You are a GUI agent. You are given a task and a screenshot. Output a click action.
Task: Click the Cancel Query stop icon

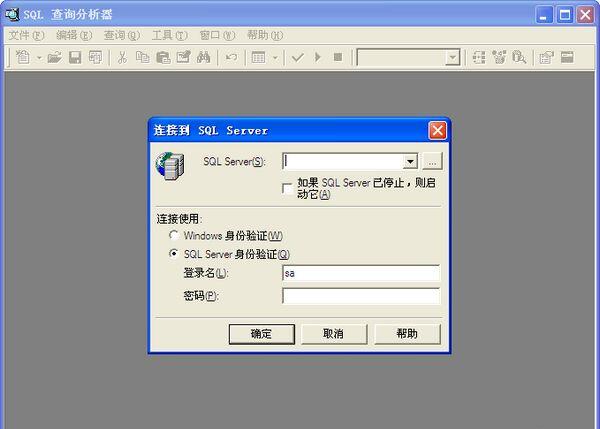(x=338, y=57)
